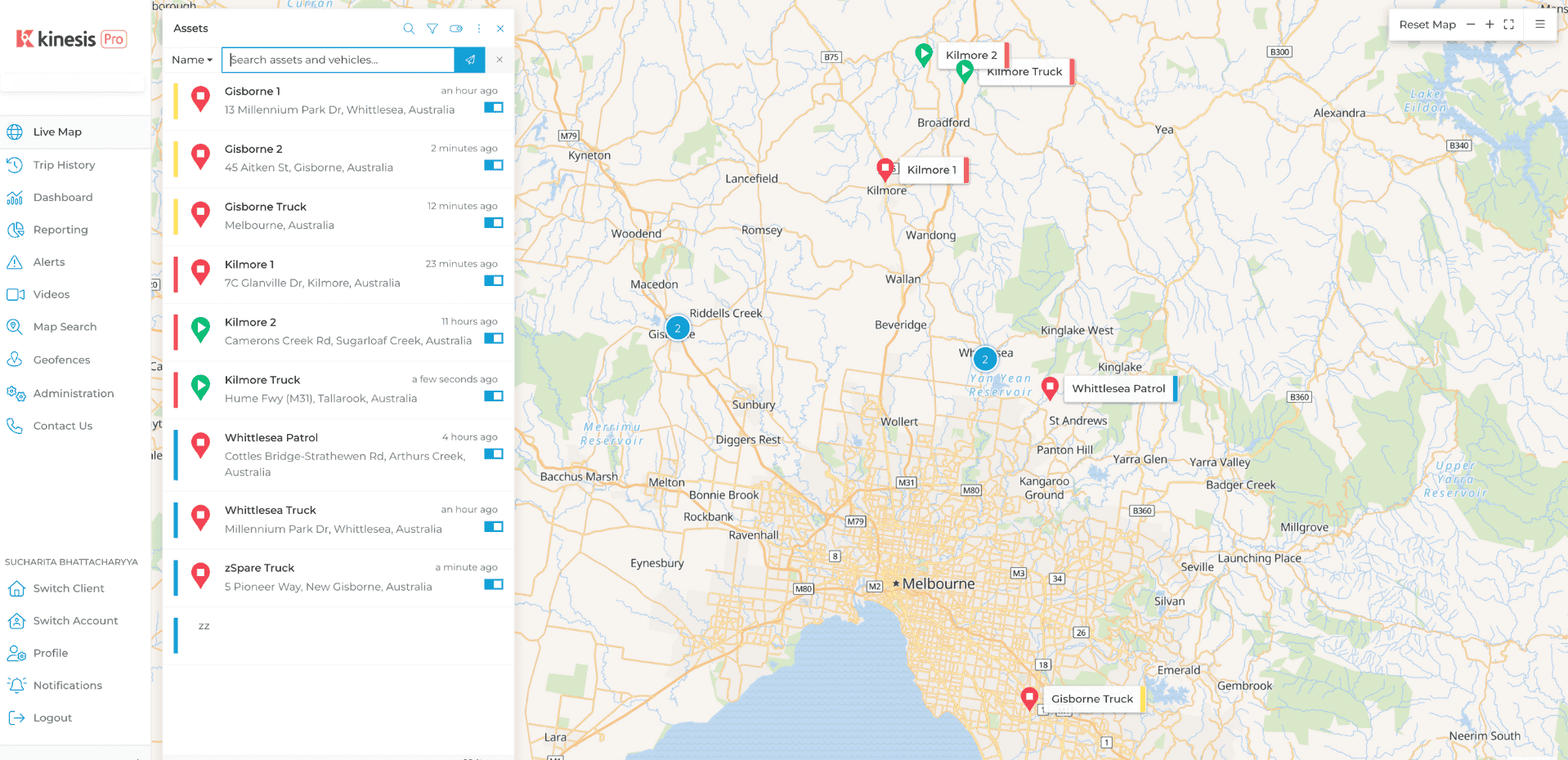Click the Logout link

point(52,718)
